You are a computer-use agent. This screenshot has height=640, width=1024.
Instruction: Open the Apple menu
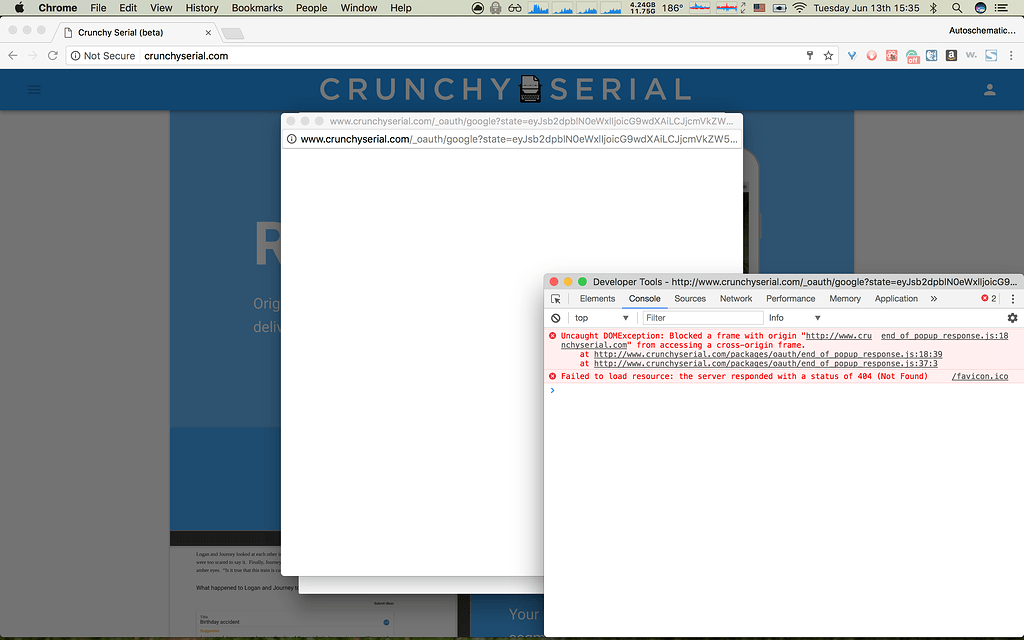click(19, 8)
